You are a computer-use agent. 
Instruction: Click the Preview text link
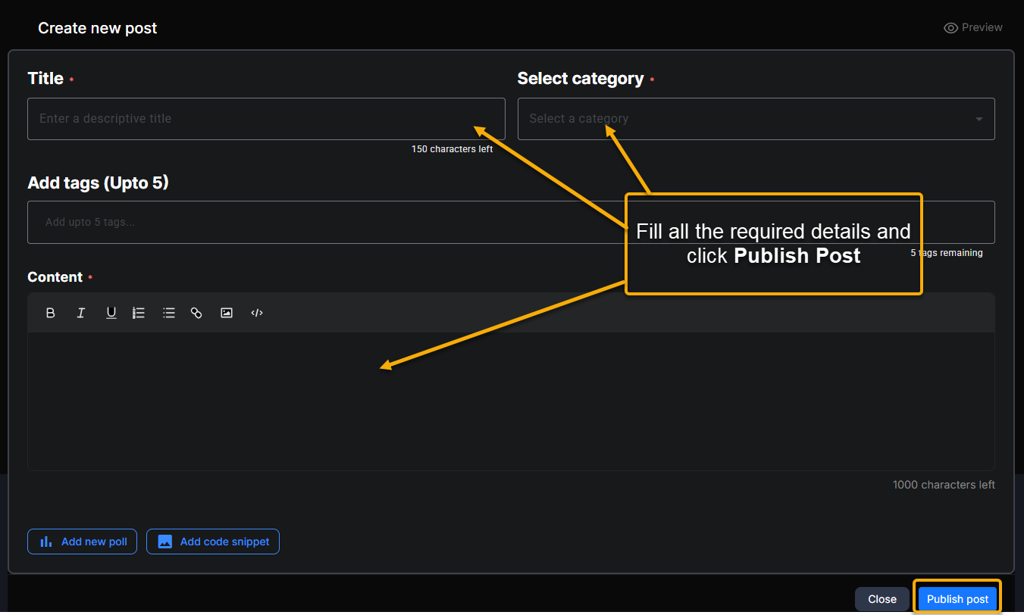click(982, 28)
